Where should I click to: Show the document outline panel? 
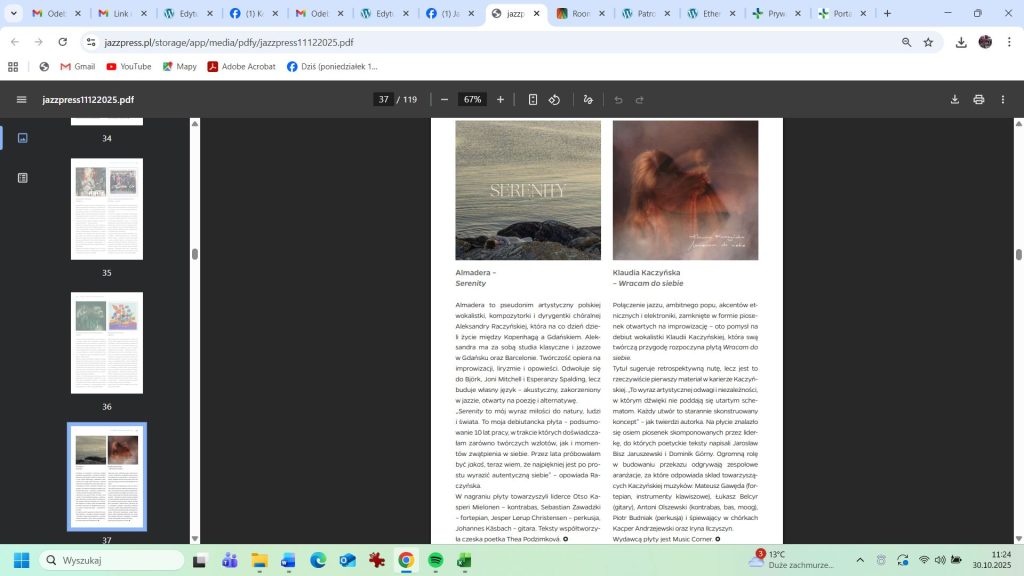[x=23, y=178]
